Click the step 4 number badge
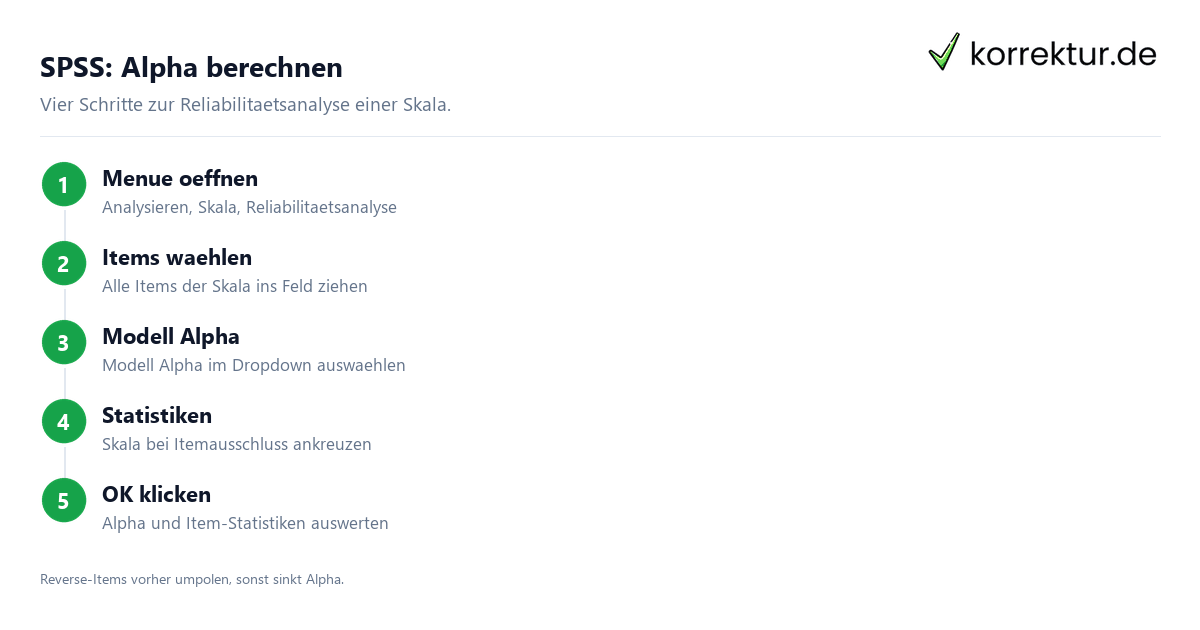The height and width of the screenshot is (630, 1200). pyautogui.click(x=64, y=422)
